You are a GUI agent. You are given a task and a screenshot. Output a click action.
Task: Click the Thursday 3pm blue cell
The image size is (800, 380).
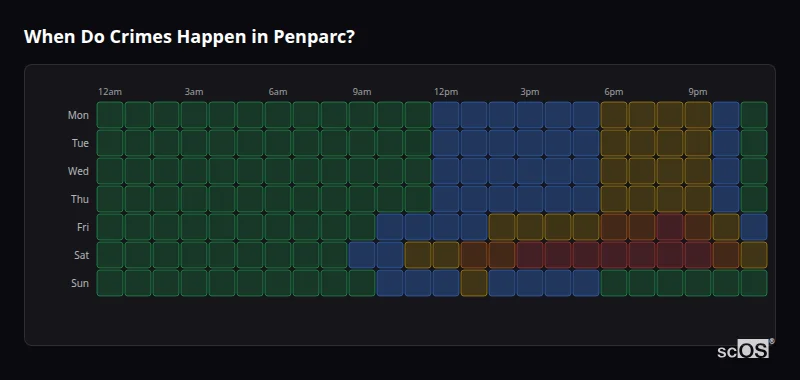(x=530, y=199)
